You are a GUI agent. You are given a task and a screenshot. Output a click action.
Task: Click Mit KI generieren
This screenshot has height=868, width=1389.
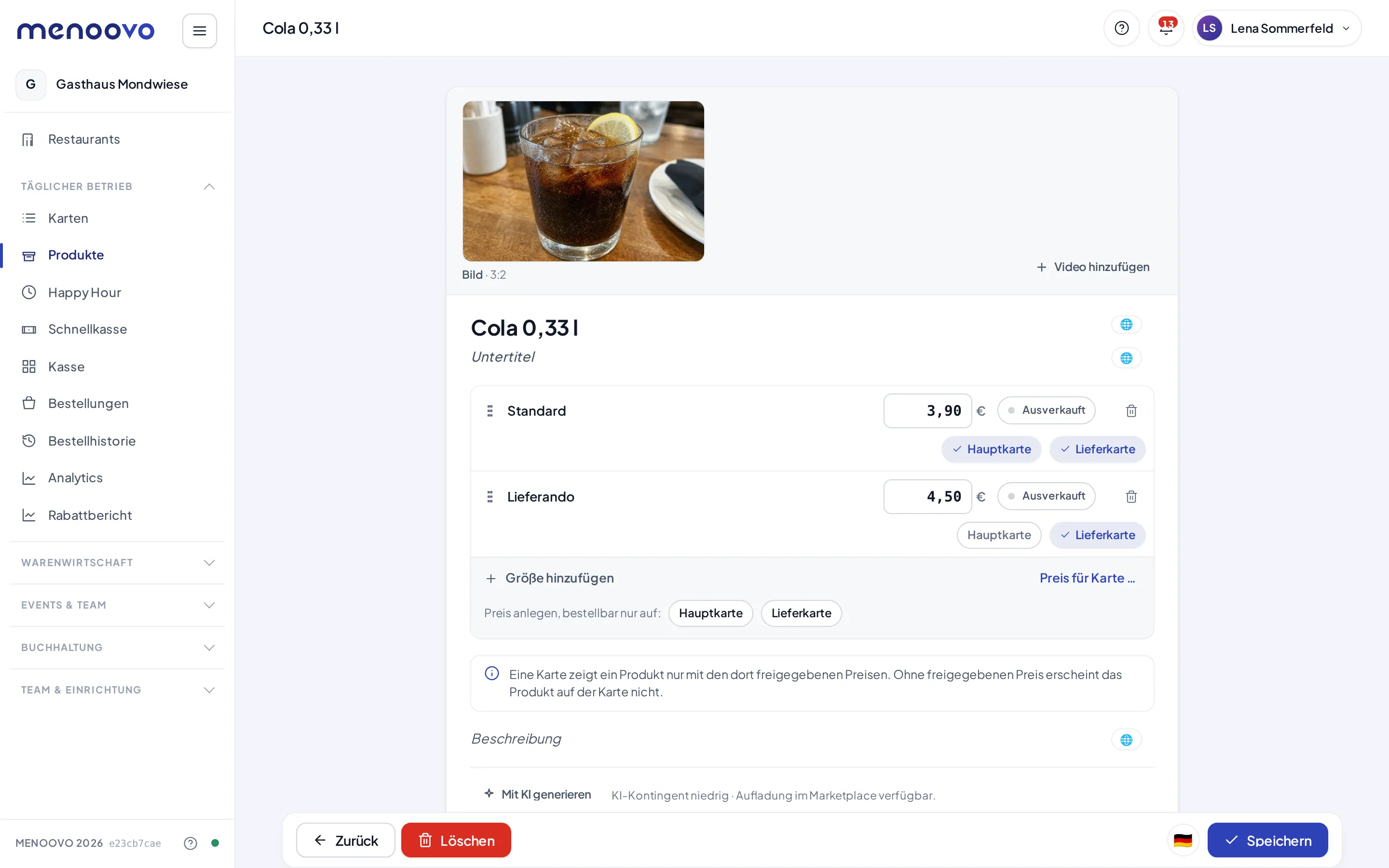pyautogui.click(x=538, y=795)
